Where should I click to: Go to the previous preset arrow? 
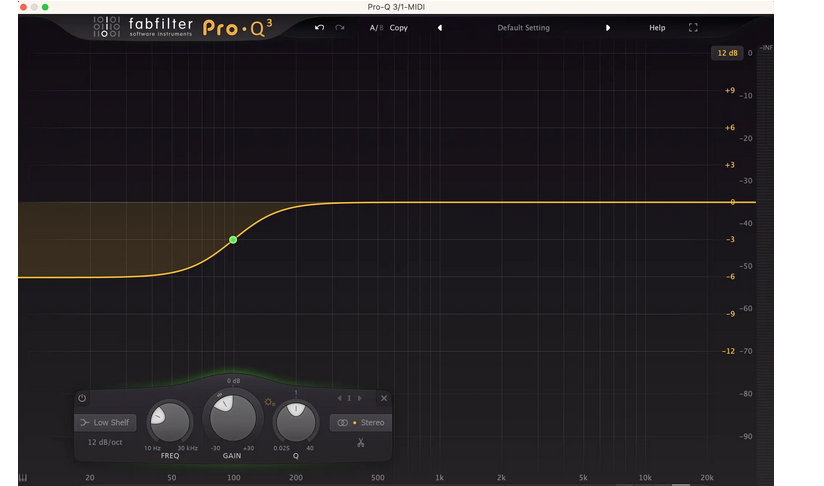click(439, 28)
